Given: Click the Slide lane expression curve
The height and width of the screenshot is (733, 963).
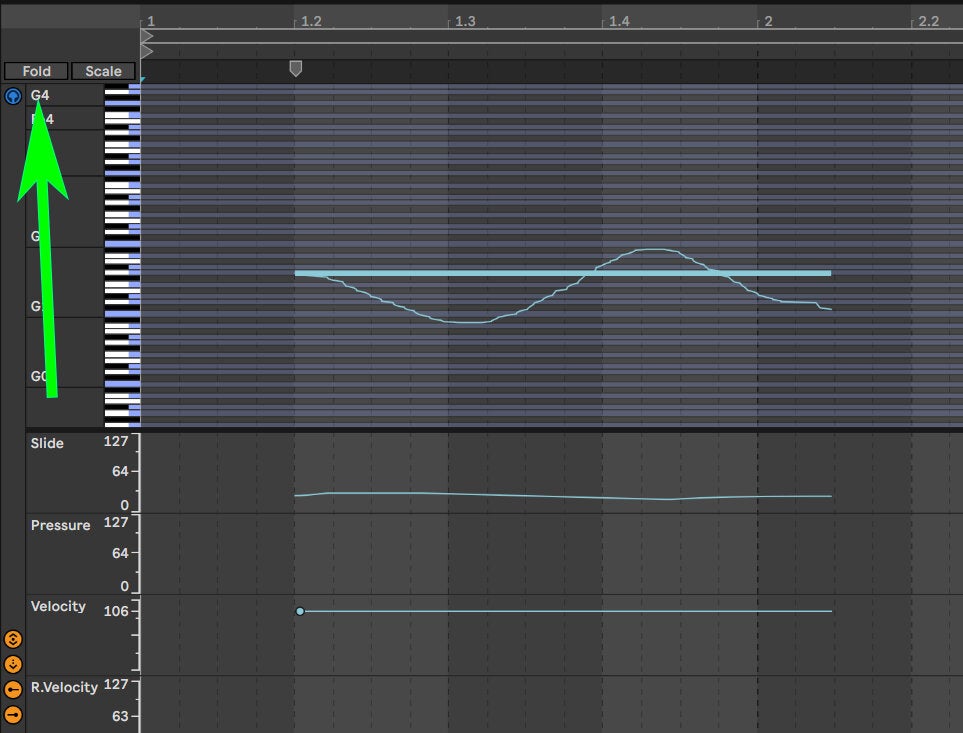Looking at the screenshot, I should 563,495.
